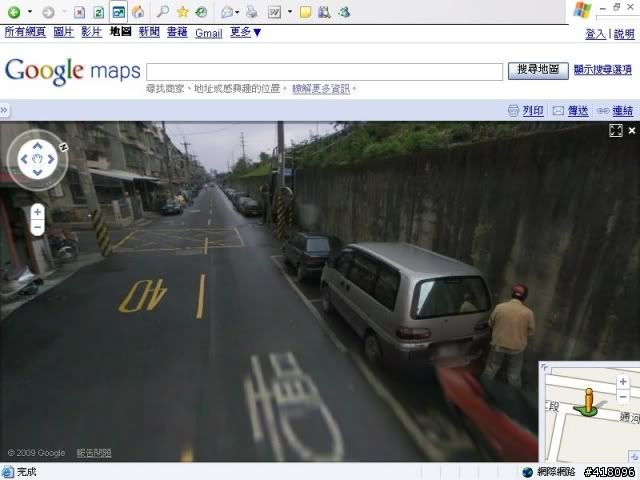Click the grey browser Forward button
Screen dimensions: 640x480
(48, 12)
